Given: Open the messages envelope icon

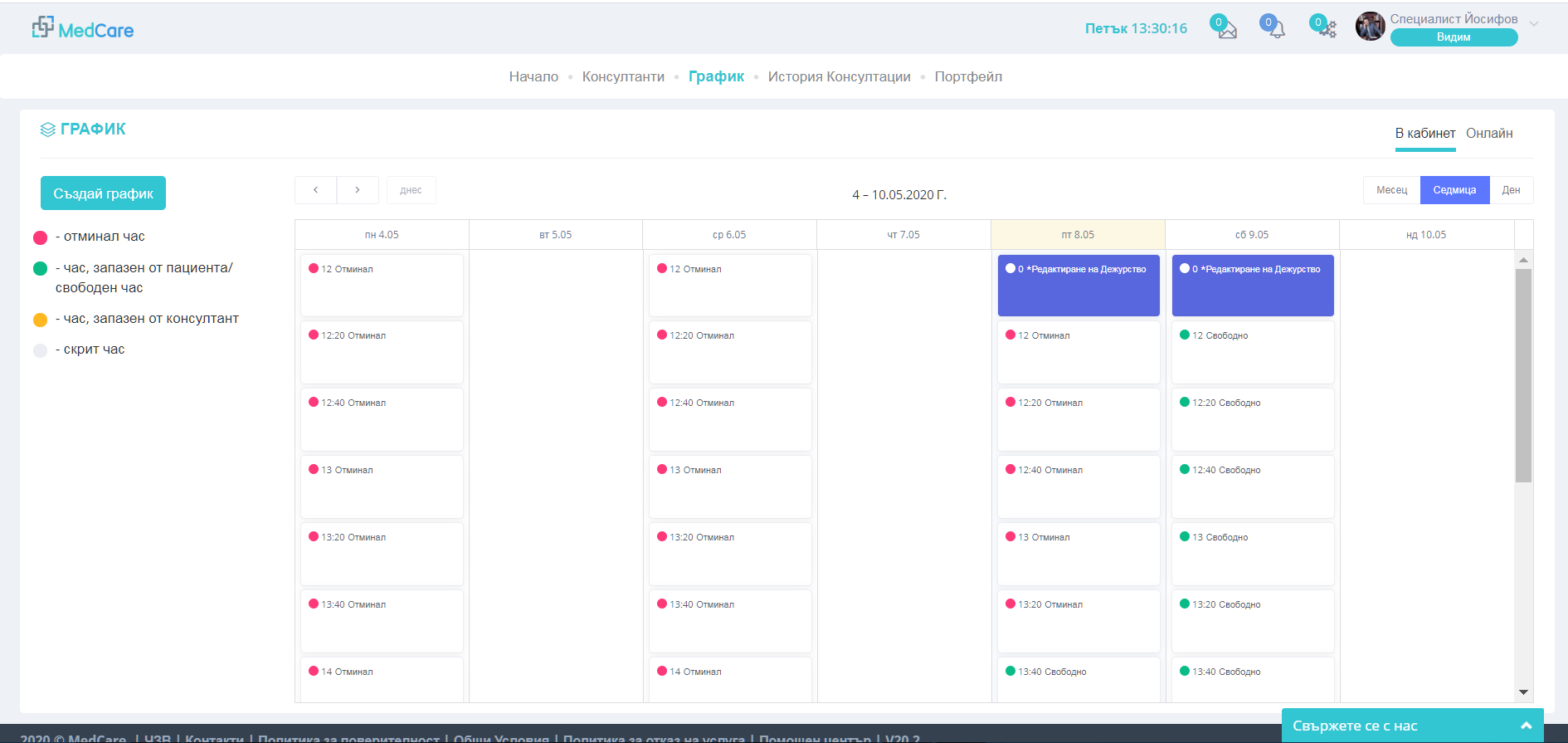Looking at the screenshot, I should 1226,30.
